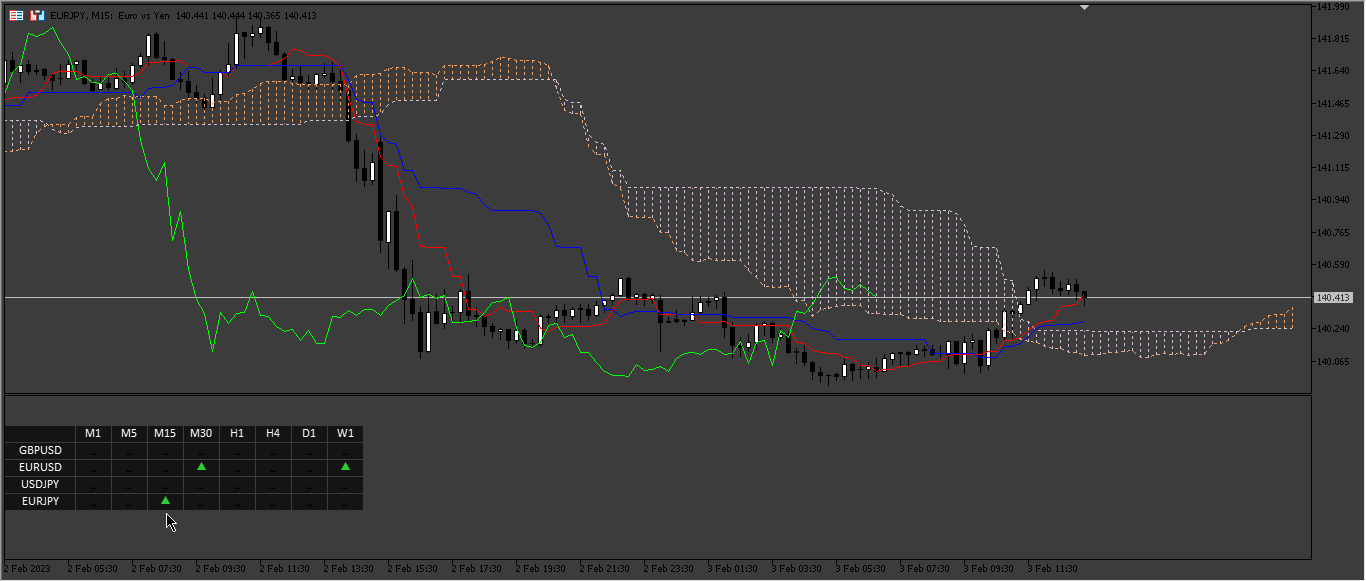This screenshot has height=581, width=1366.
Task: Click the 141.815 price axis label
Action: 1334,39
